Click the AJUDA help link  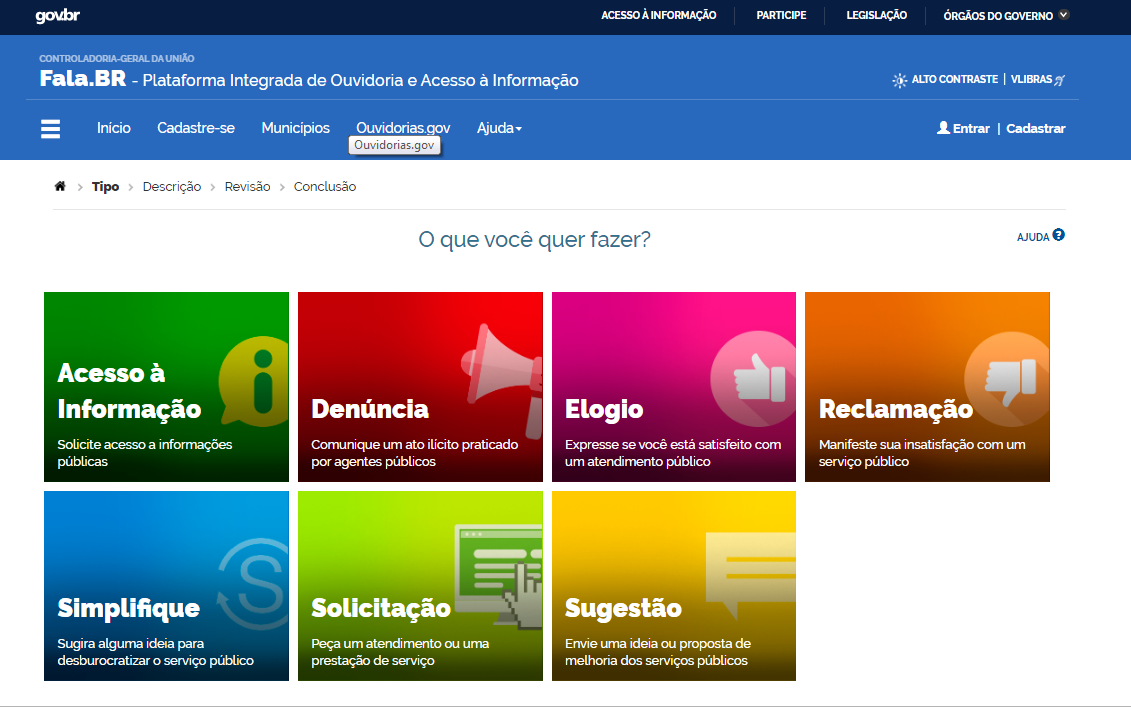tap(1033, 237)
